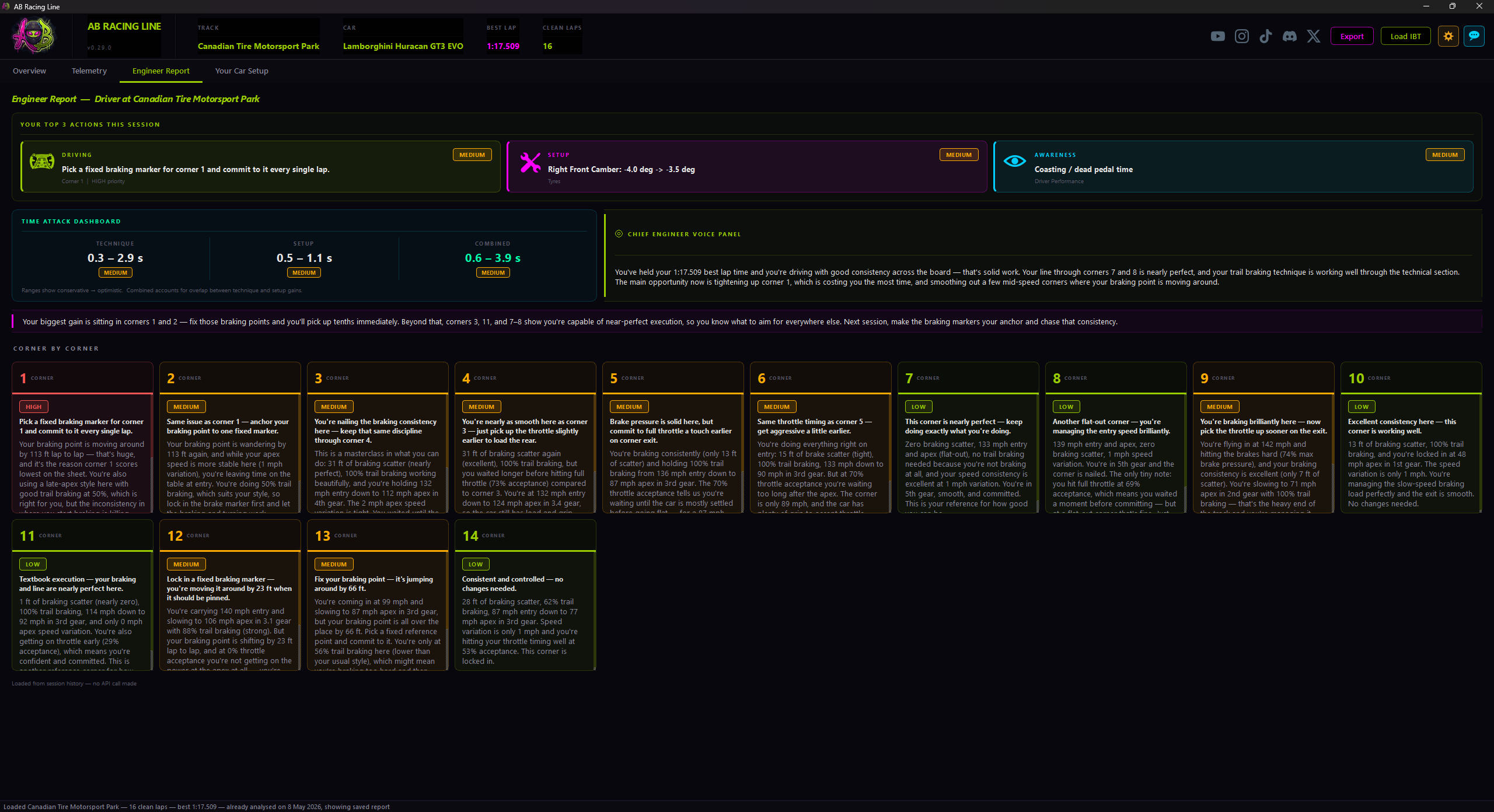Click 'Fix your braking point' Corner 13 title

click(373, 584)
